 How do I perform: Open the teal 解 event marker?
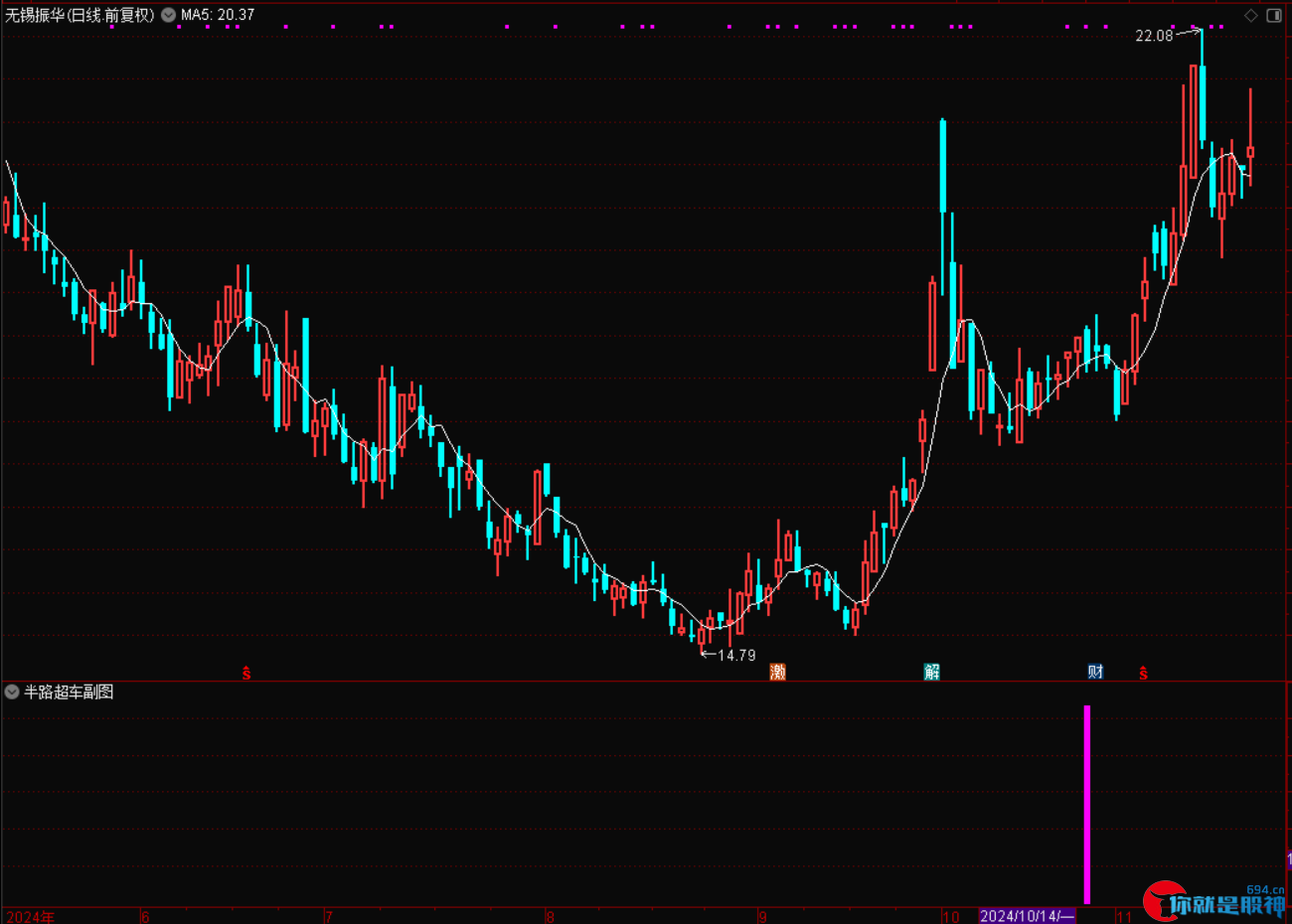click(x=931, y=672)
